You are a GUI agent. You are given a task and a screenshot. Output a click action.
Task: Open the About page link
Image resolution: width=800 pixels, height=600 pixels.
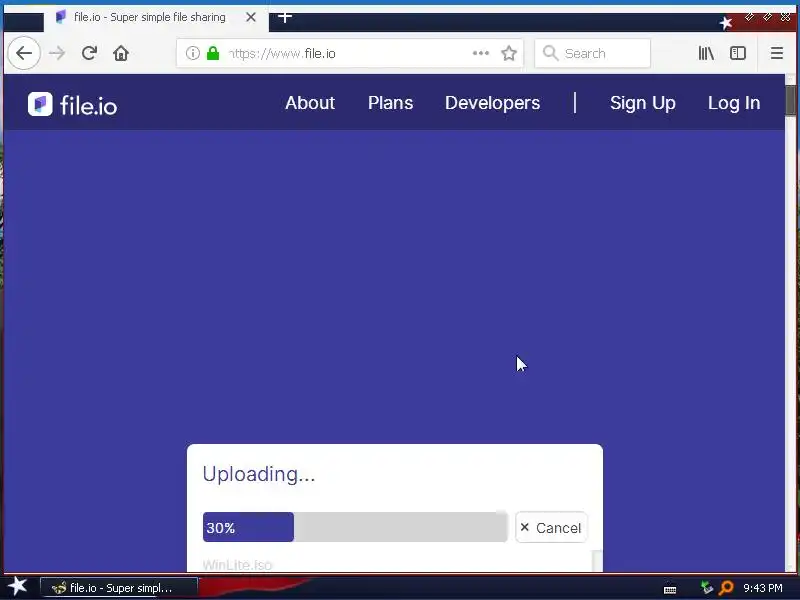pyautogui.click(x=310, y=103)
